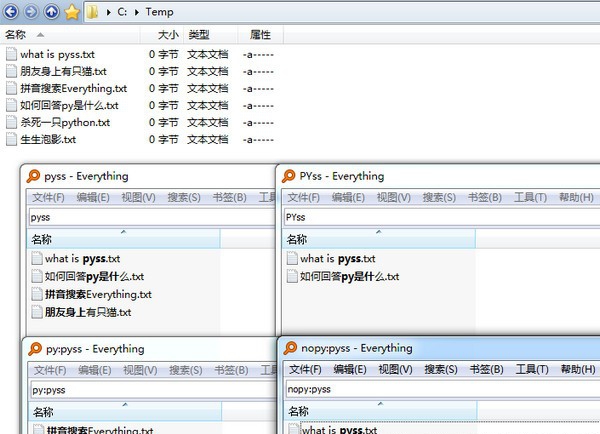This screenshot has height=434, width=600.
Task: Sort by 名称 header in pyss window
Action: (x=124, y=239)
